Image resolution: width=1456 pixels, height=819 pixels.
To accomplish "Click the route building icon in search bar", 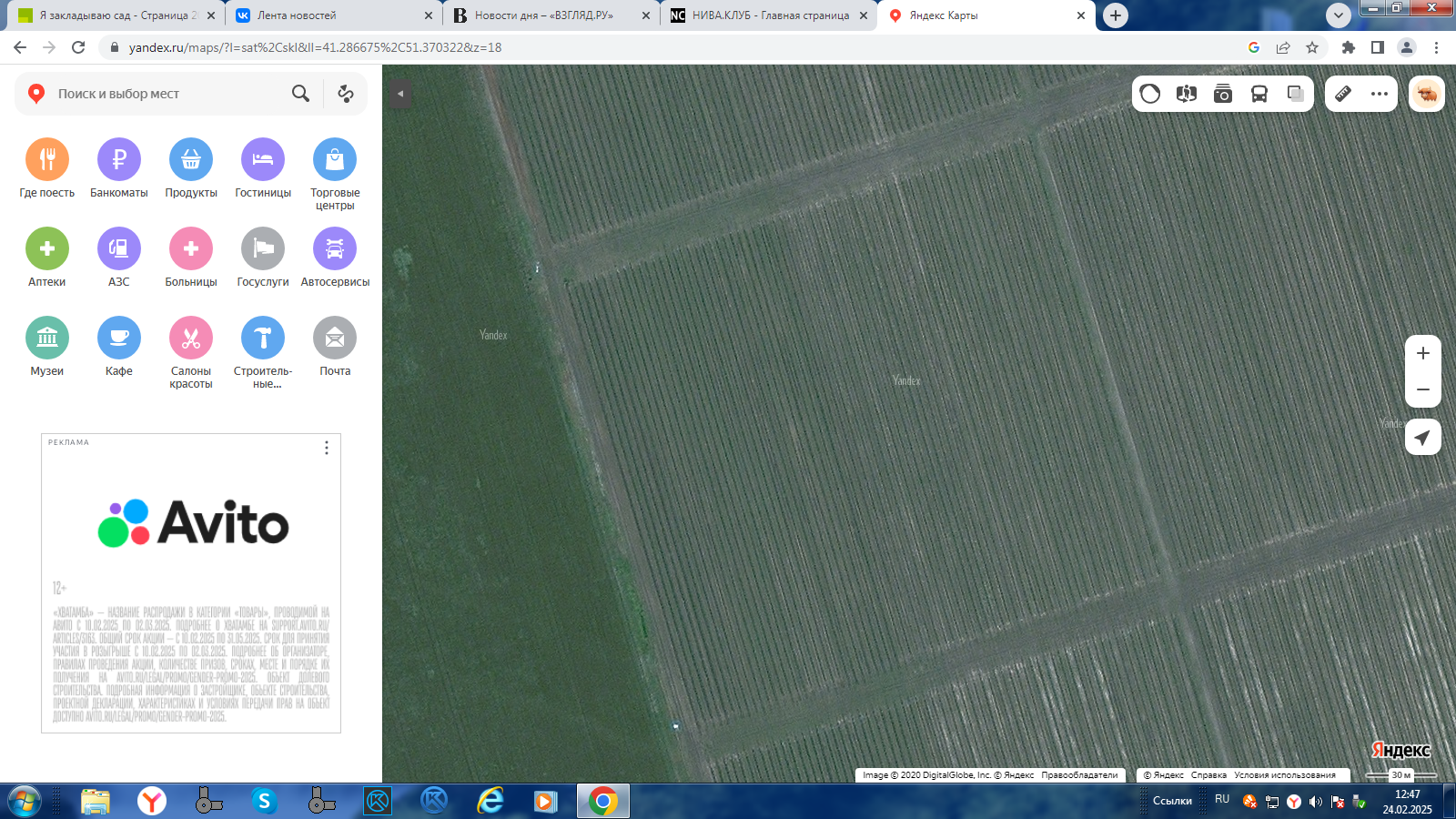I will click(346, 94).
